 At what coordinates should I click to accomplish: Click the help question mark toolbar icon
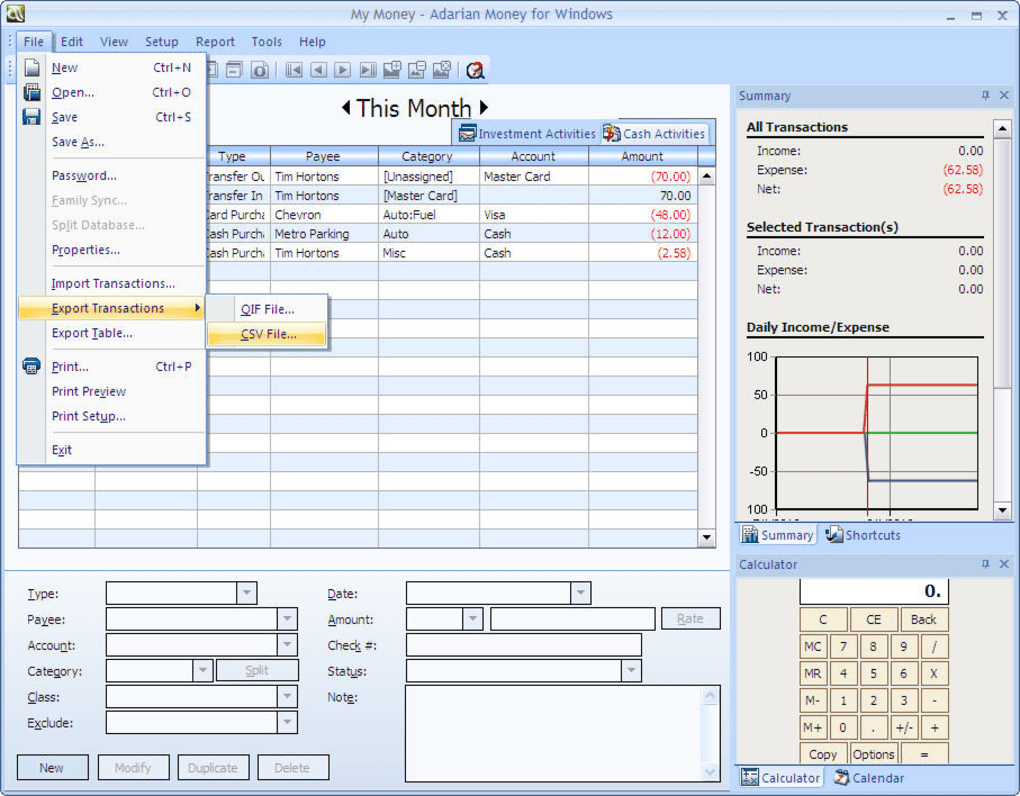[x=475, y=70]
